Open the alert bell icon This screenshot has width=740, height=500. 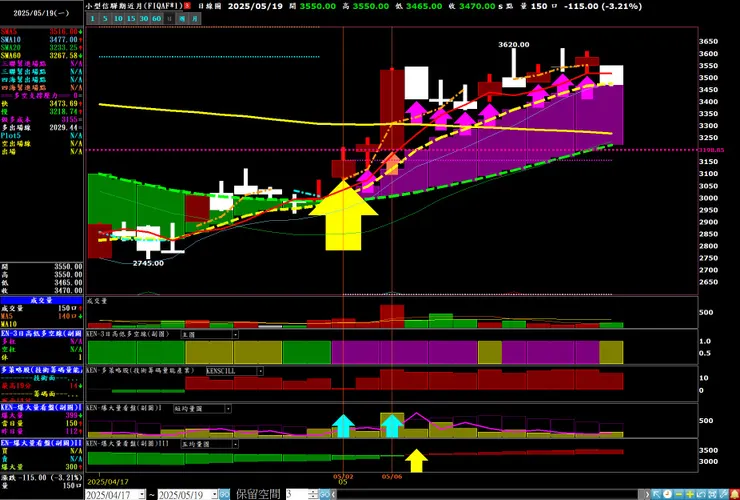(x=735, y=494)
